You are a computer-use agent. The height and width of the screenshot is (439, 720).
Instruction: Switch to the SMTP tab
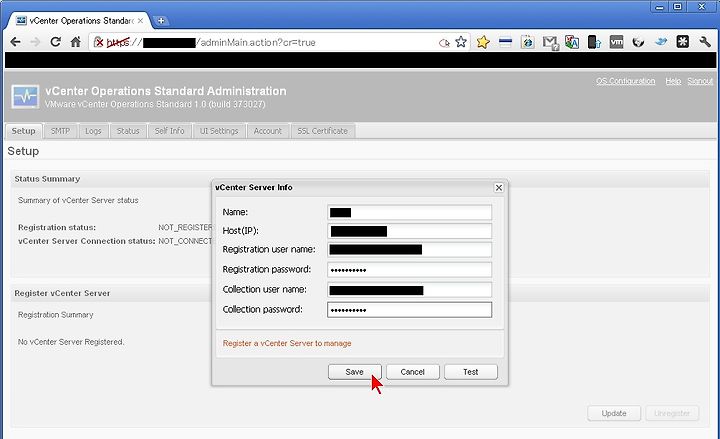[60, 131]
